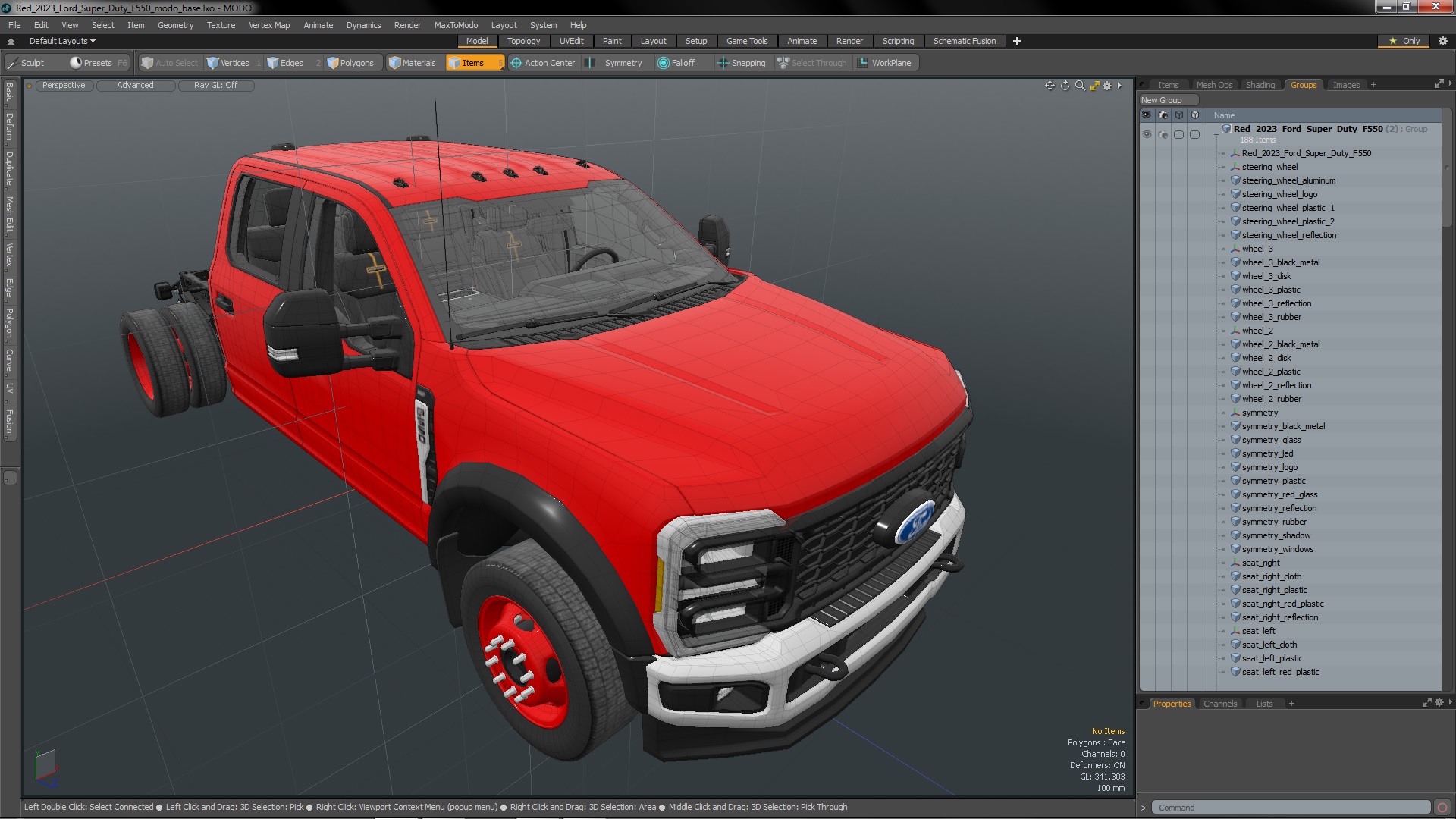Click the Command input field

click(1291, 808)
